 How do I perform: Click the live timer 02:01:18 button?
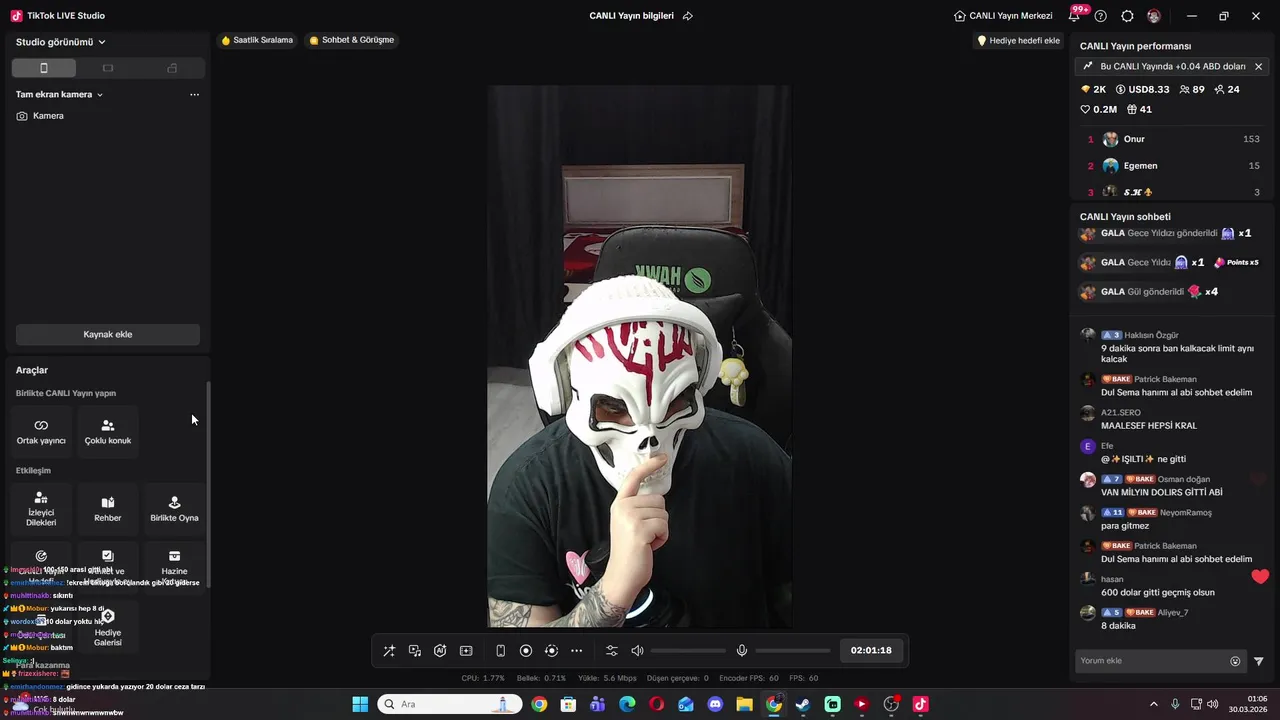871,650
